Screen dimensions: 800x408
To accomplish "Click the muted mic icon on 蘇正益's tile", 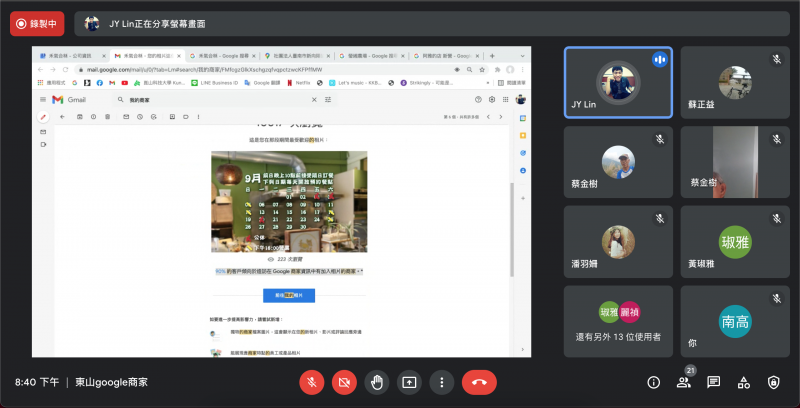I will coord(777,60).
